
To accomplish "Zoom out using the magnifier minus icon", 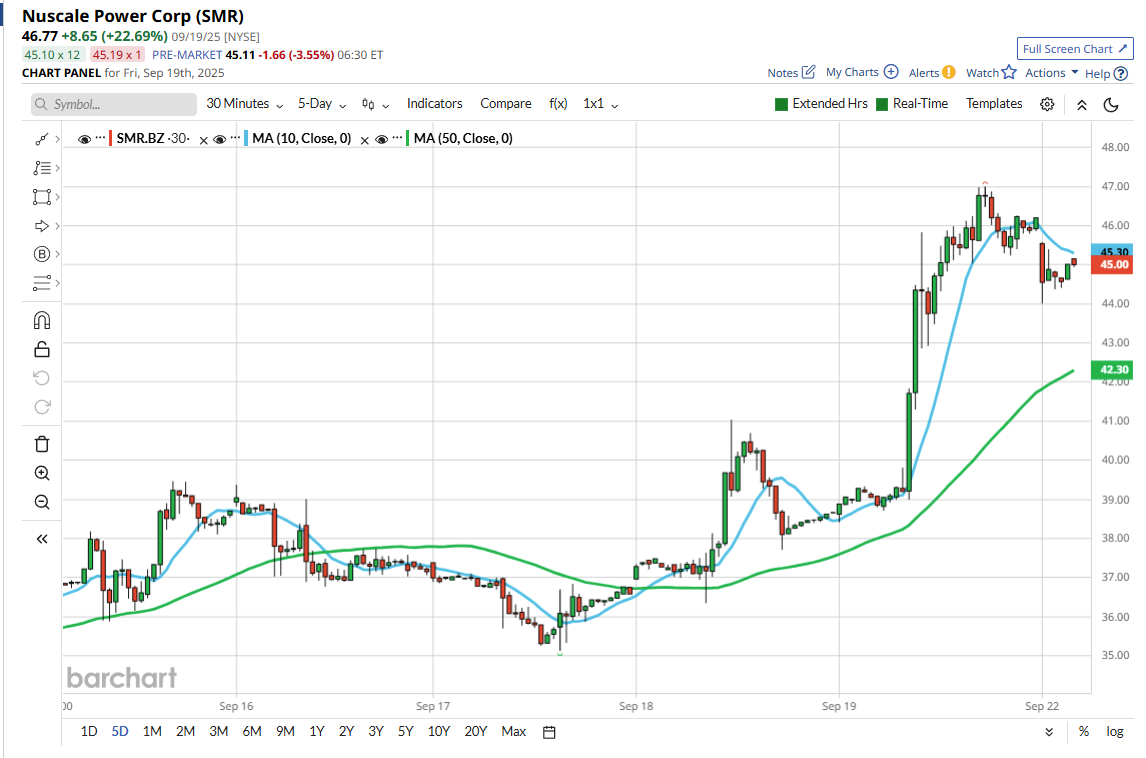I will (41, 502).
